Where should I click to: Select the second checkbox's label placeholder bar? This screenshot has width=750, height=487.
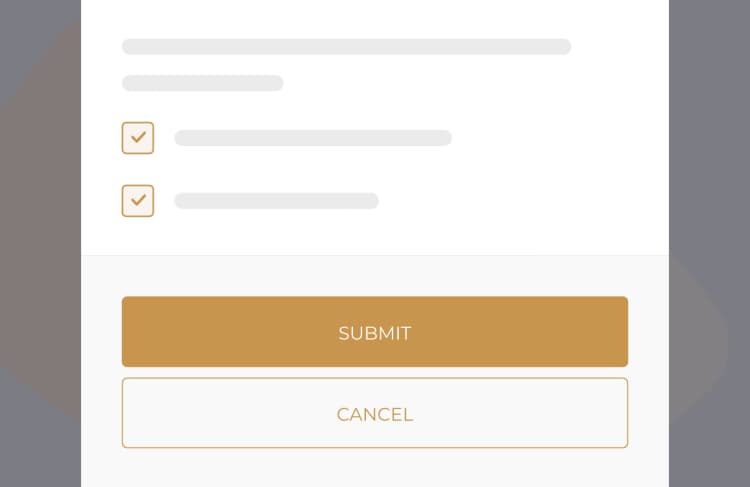(276, 201)
